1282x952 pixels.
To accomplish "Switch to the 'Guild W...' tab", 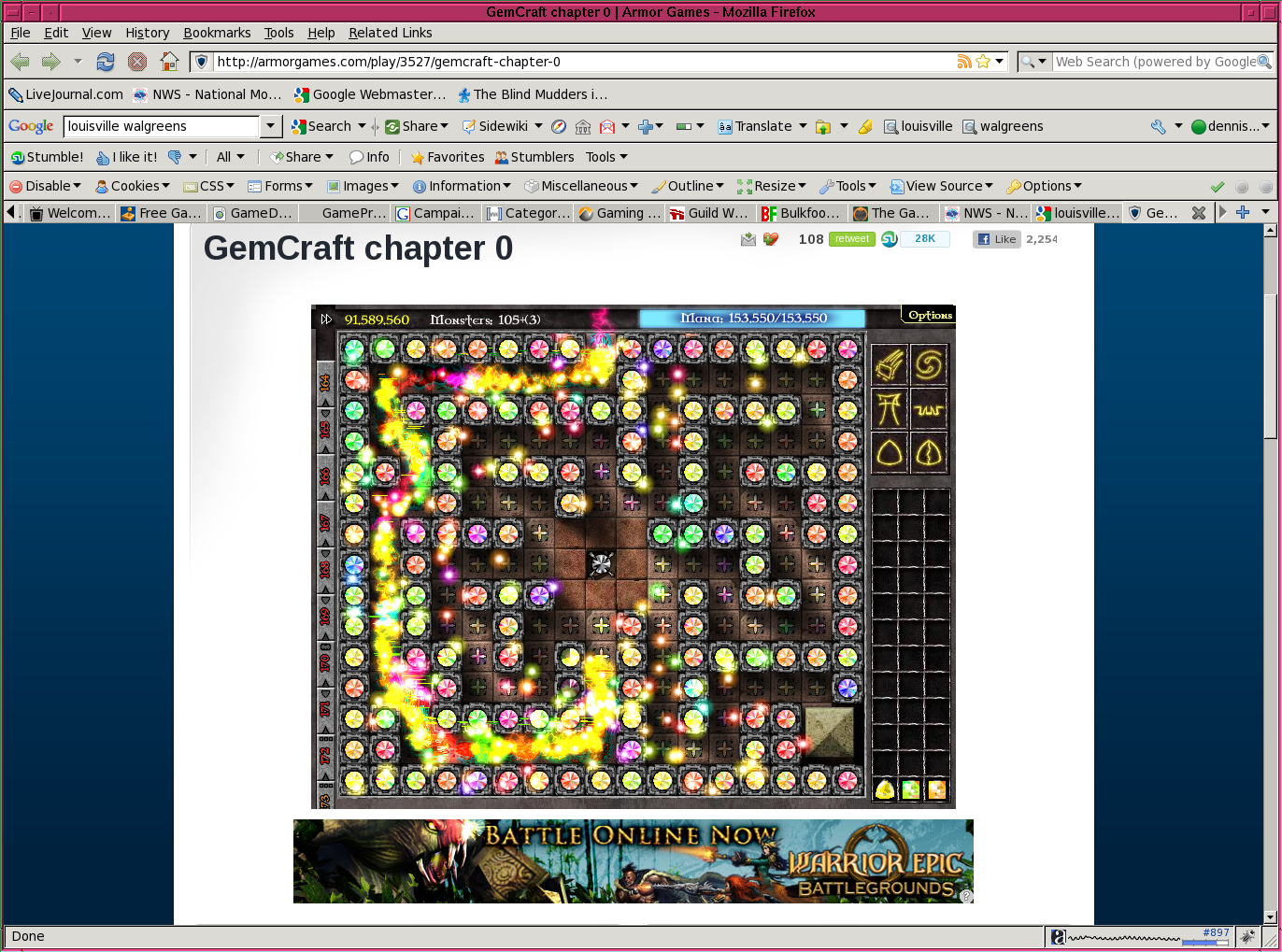I will [x=709, y=213].
